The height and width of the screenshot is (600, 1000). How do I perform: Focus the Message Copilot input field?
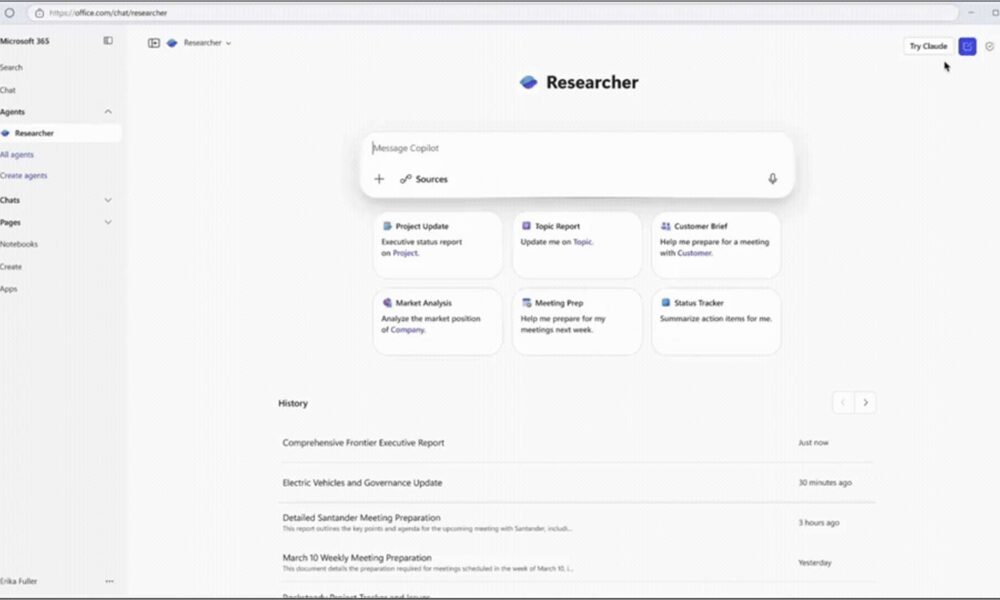coord(577,148)
